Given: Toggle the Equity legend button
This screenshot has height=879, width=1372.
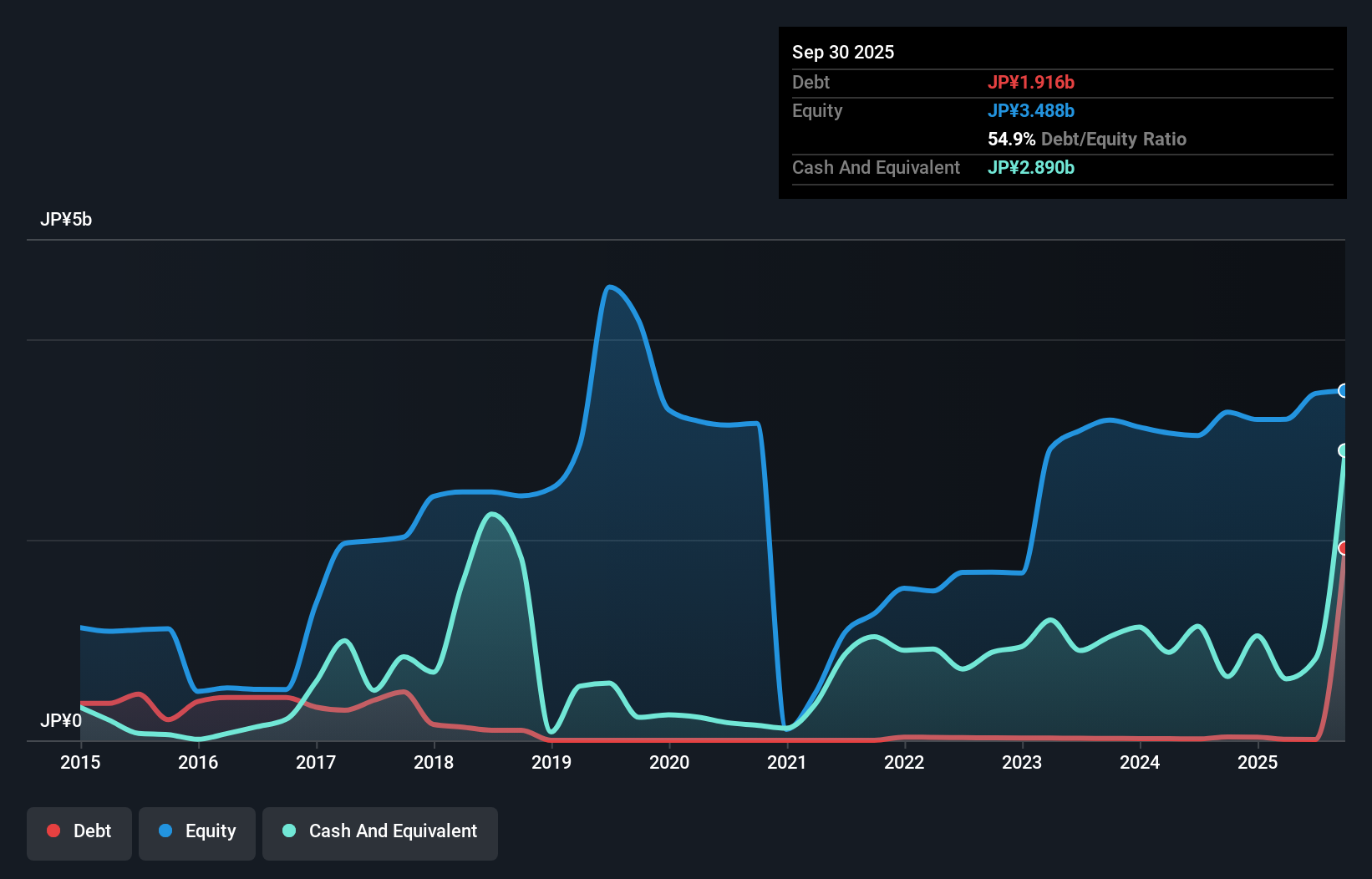Looking at the screenshot, I should pyautogui.click(x=197, y=833).
